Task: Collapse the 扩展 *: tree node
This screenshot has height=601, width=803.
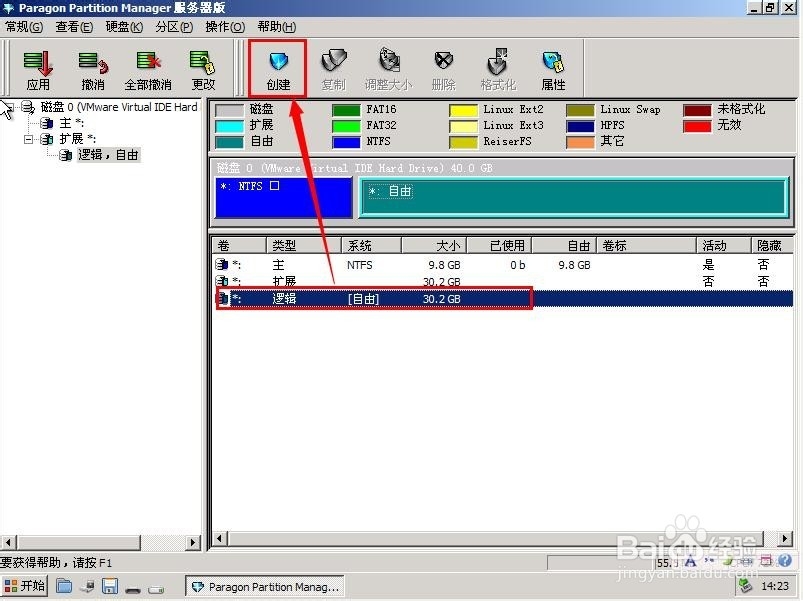Action: tap(29, 139)
